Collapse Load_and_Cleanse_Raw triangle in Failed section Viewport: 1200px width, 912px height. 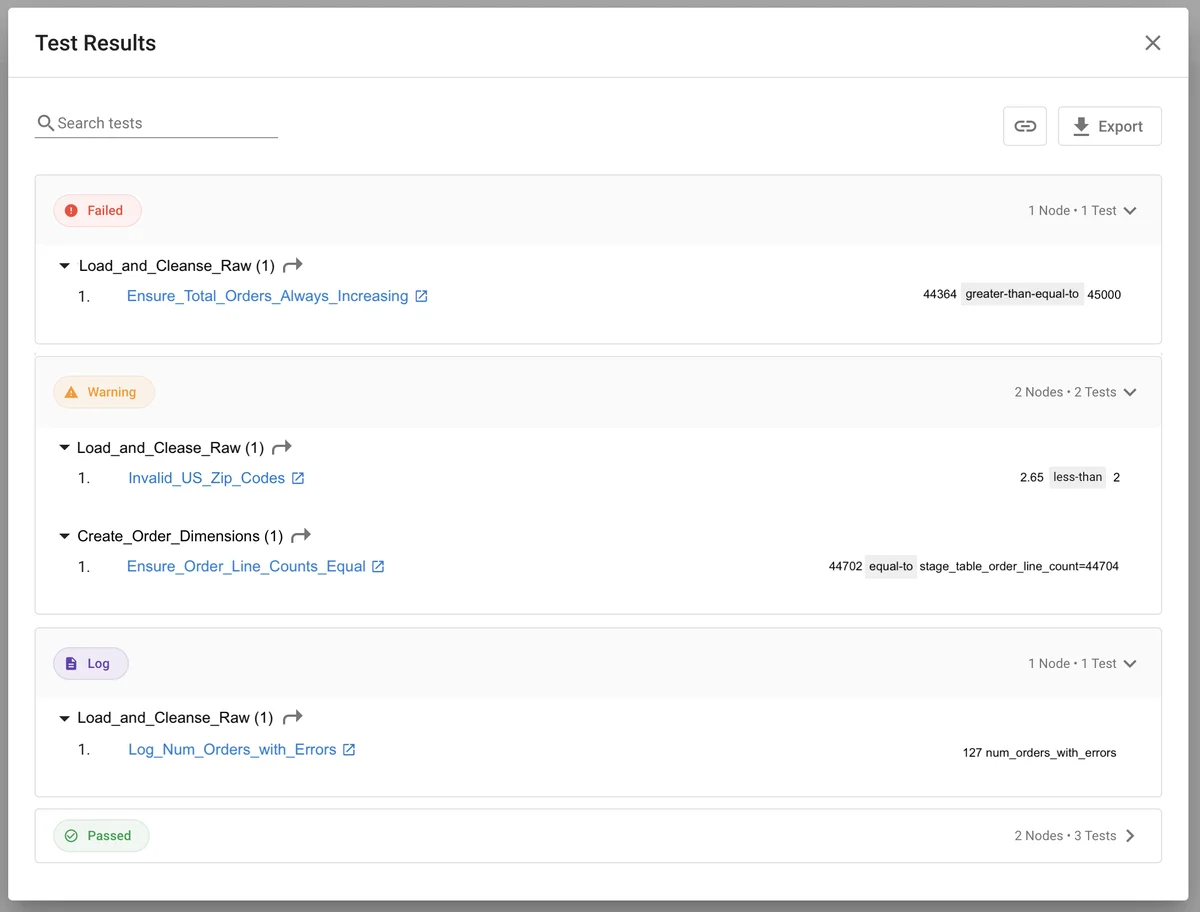(64, 267)
